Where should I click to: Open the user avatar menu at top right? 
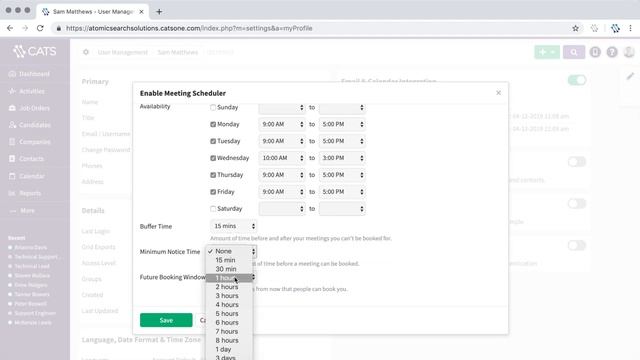[x=629, y=52]
